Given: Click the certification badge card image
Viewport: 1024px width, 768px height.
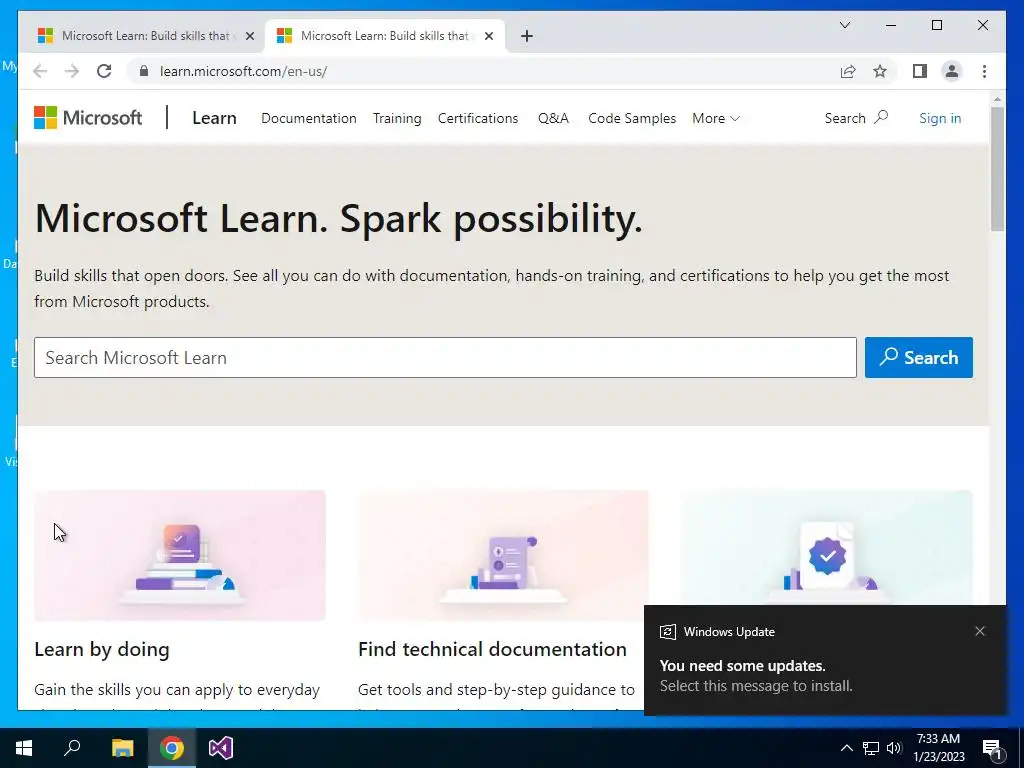Looking at the screenshot, I should [827, 547].
